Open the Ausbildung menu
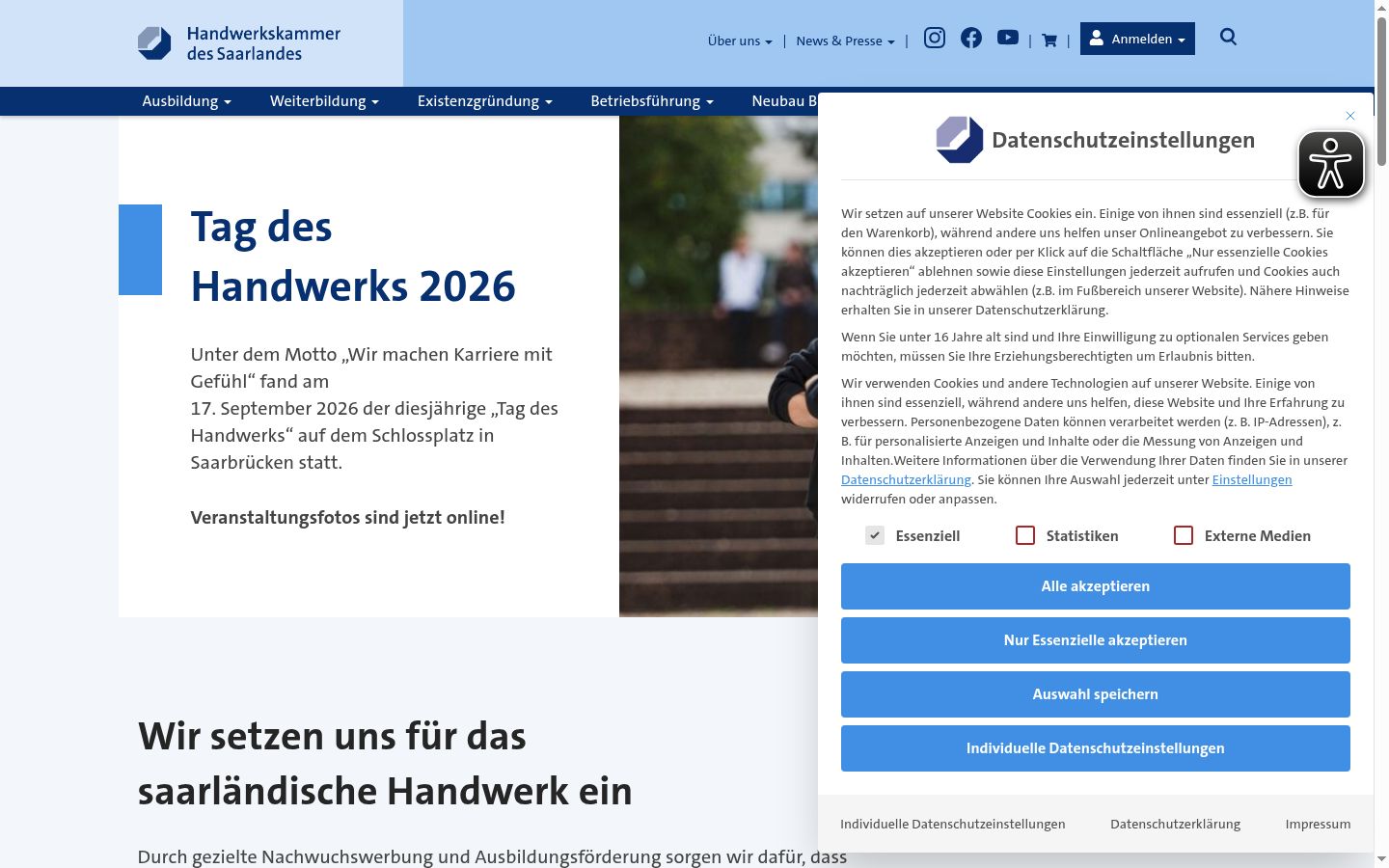This screenshot has height=868, width=1389. (x=187, y=101)
